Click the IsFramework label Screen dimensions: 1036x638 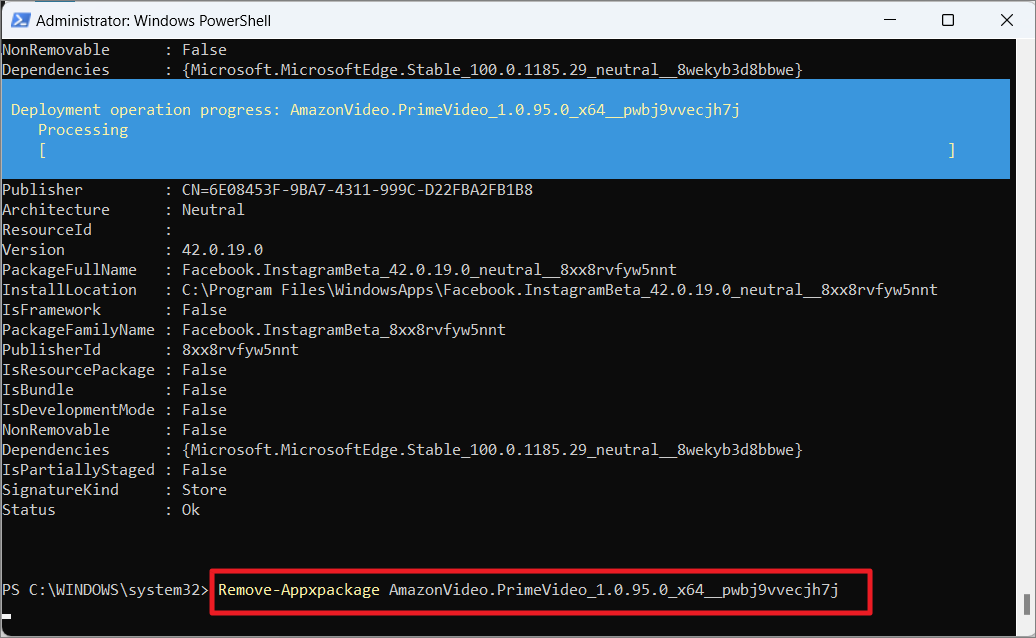(x=52, y=310)
